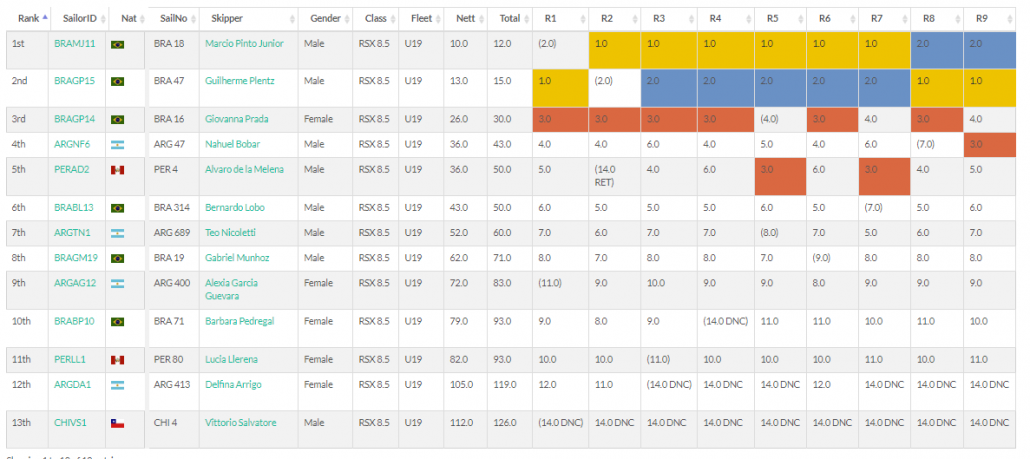The width and height of the screenshot is (1030, 459).
Task: Open the sailor ID link BRAGP15
Action: tap(75, 80)
